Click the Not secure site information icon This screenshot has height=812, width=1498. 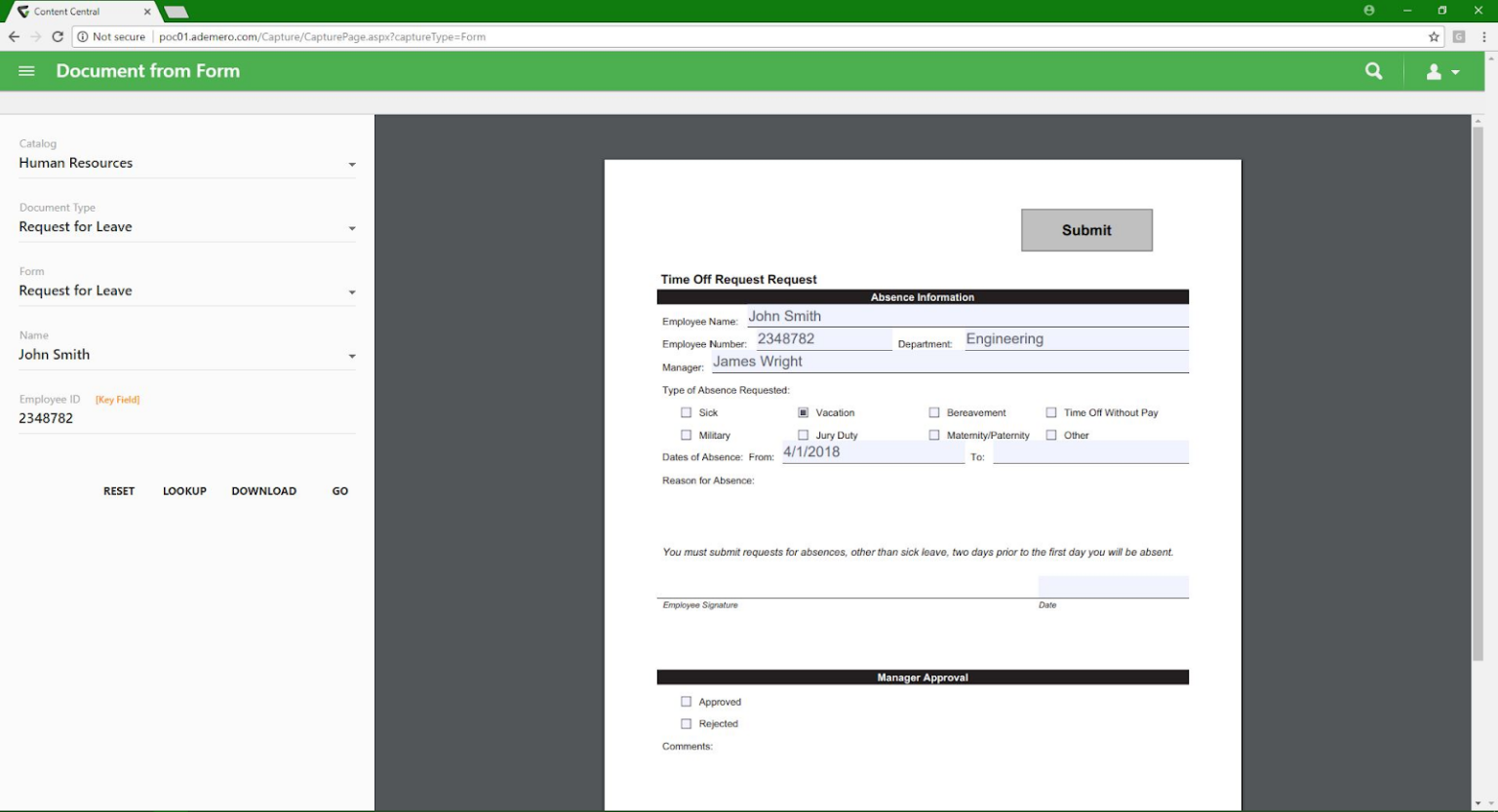pyautogui.click(x=82, y=36)
